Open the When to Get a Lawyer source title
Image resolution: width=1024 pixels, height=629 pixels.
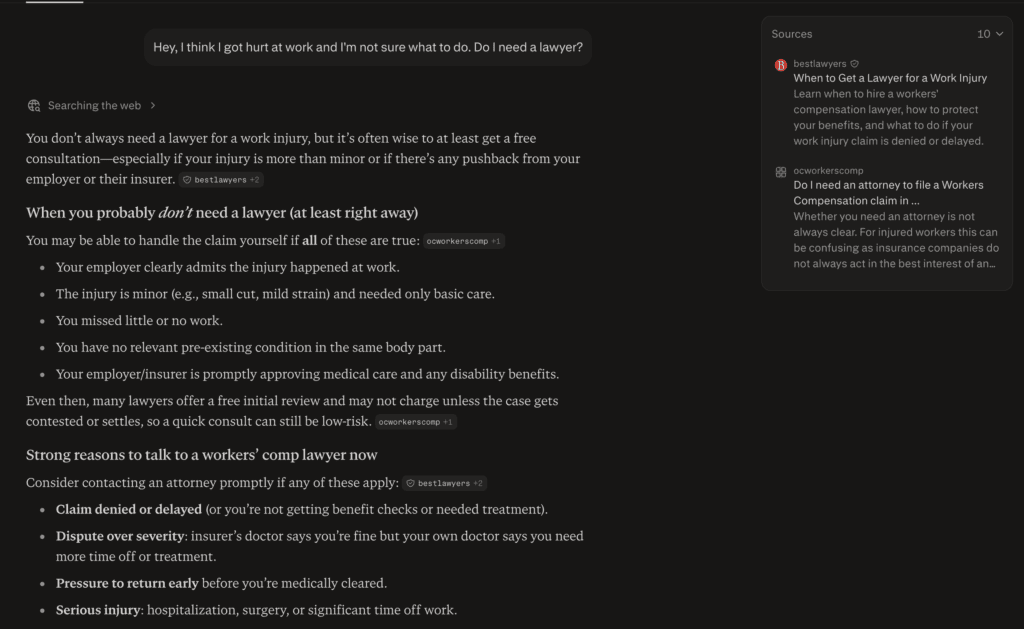(x=890, y=78)
